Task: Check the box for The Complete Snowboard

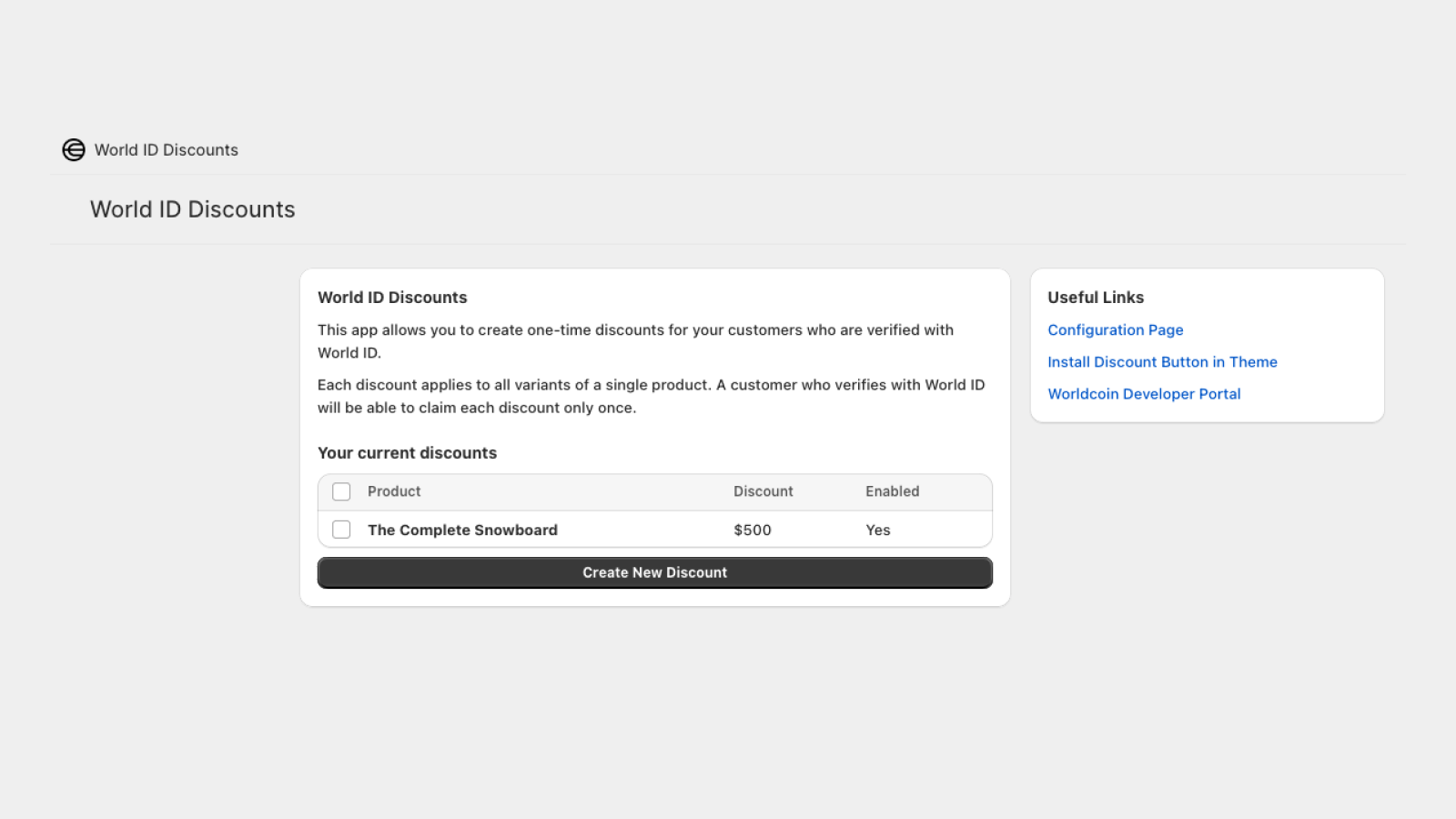Action: 341,530
